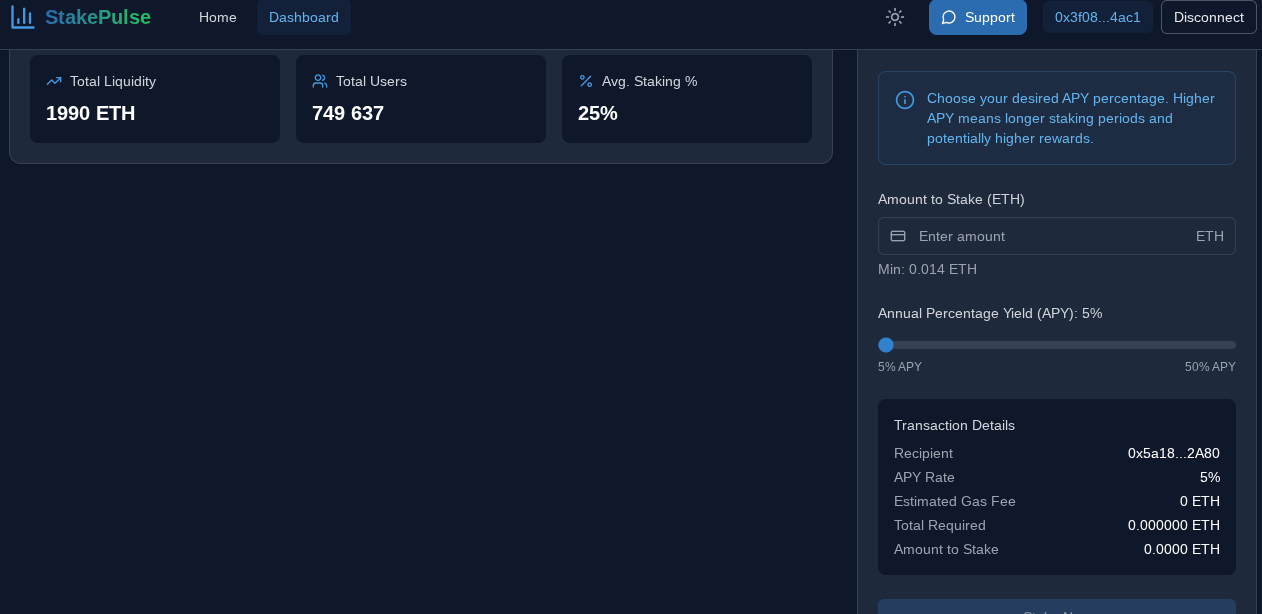This screenshot has width=1262, height=614.
Task: Click the APY slider handle
Action: (x=886, y=345)
